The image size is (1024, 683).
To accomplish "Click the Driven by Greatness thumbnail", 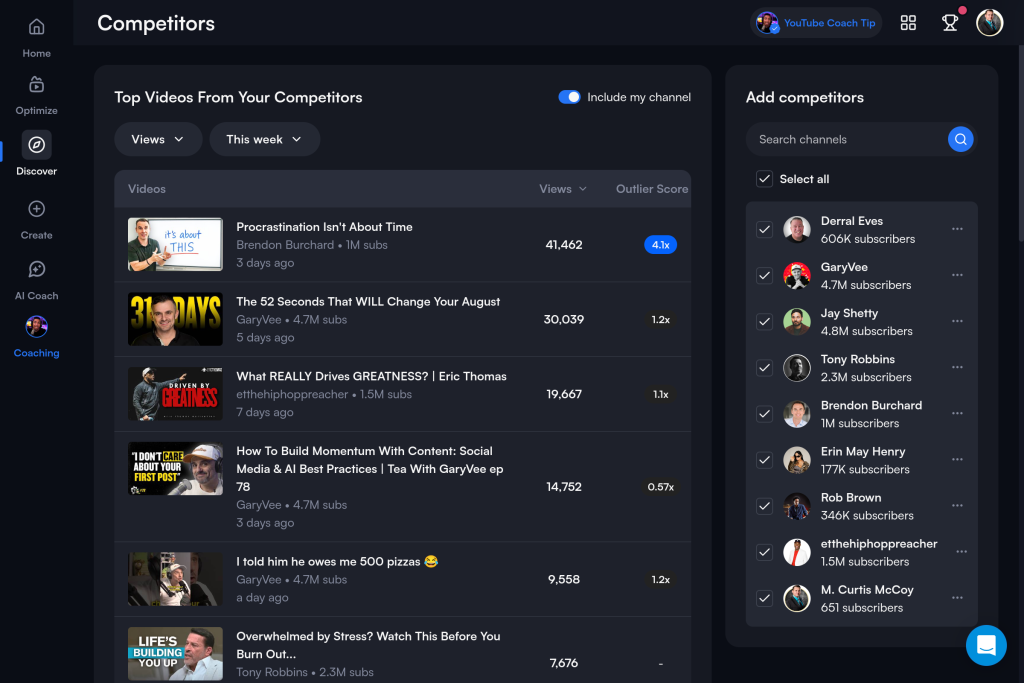I will click(175, 394).
